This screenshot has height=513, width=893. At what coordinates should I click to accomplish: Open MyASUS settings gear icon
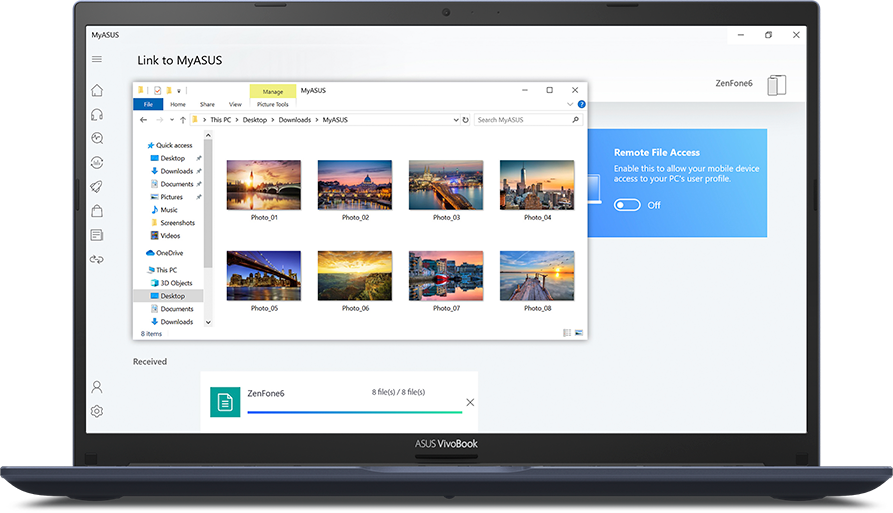coord(97,411)
